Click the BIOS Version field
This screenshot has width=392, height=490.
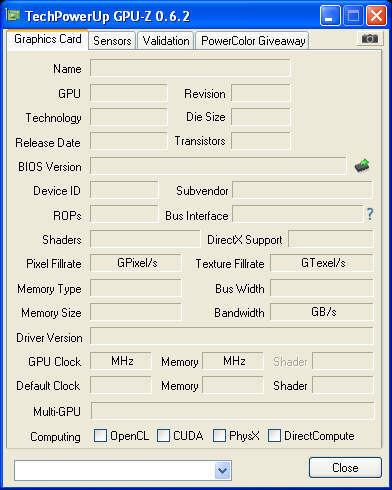point(218,166)
